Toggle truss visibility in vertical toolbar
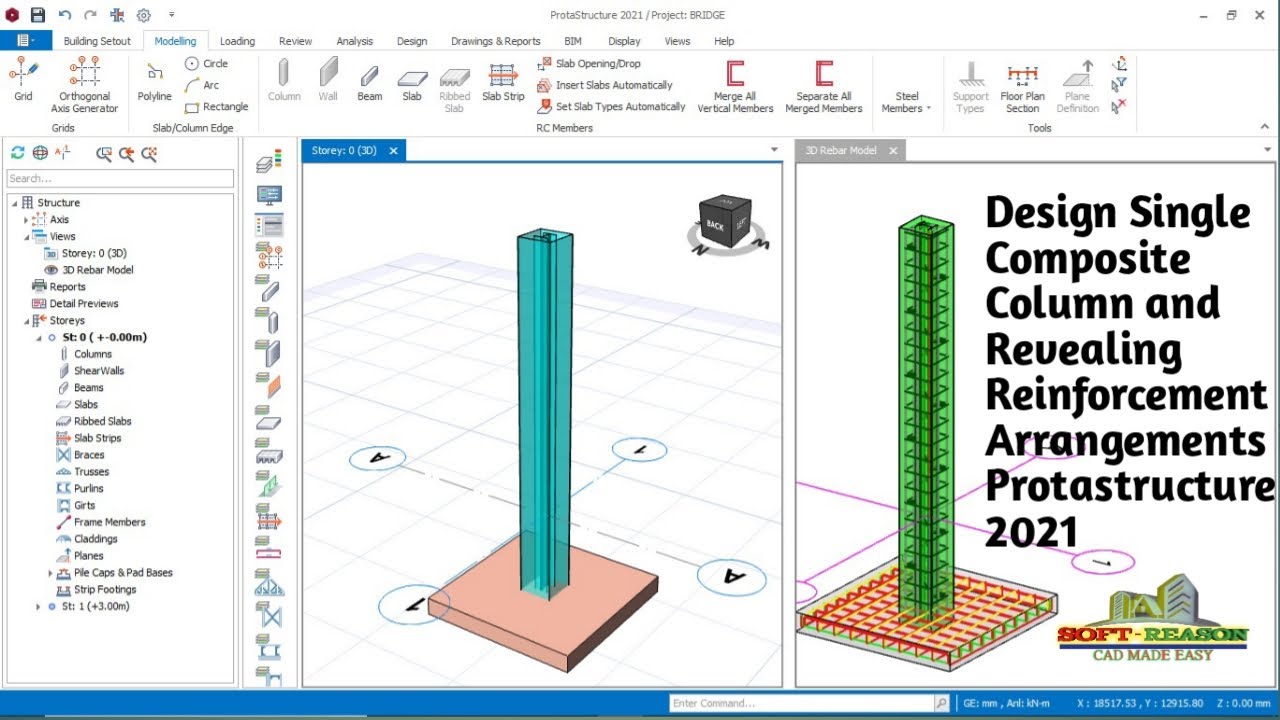This screenshot has width=1280, height=720. click(x=268, y=581)
